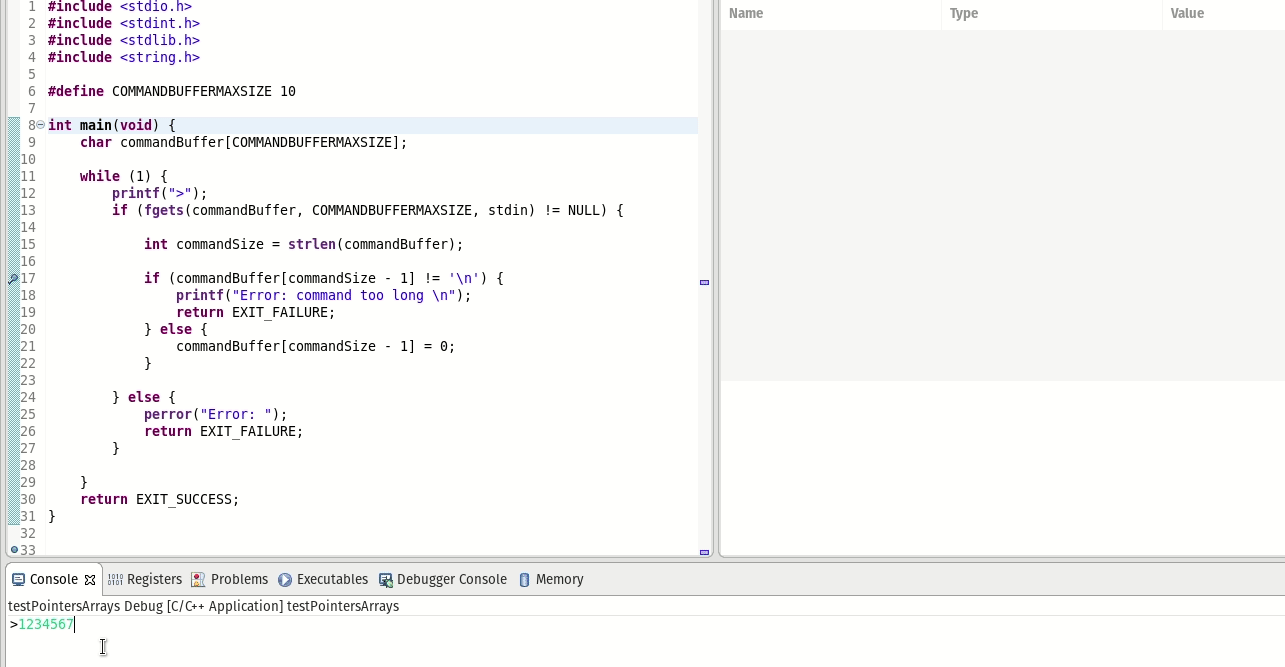Click the Value column header
Screen dimensions: 1285x667
pos(1223,13)
